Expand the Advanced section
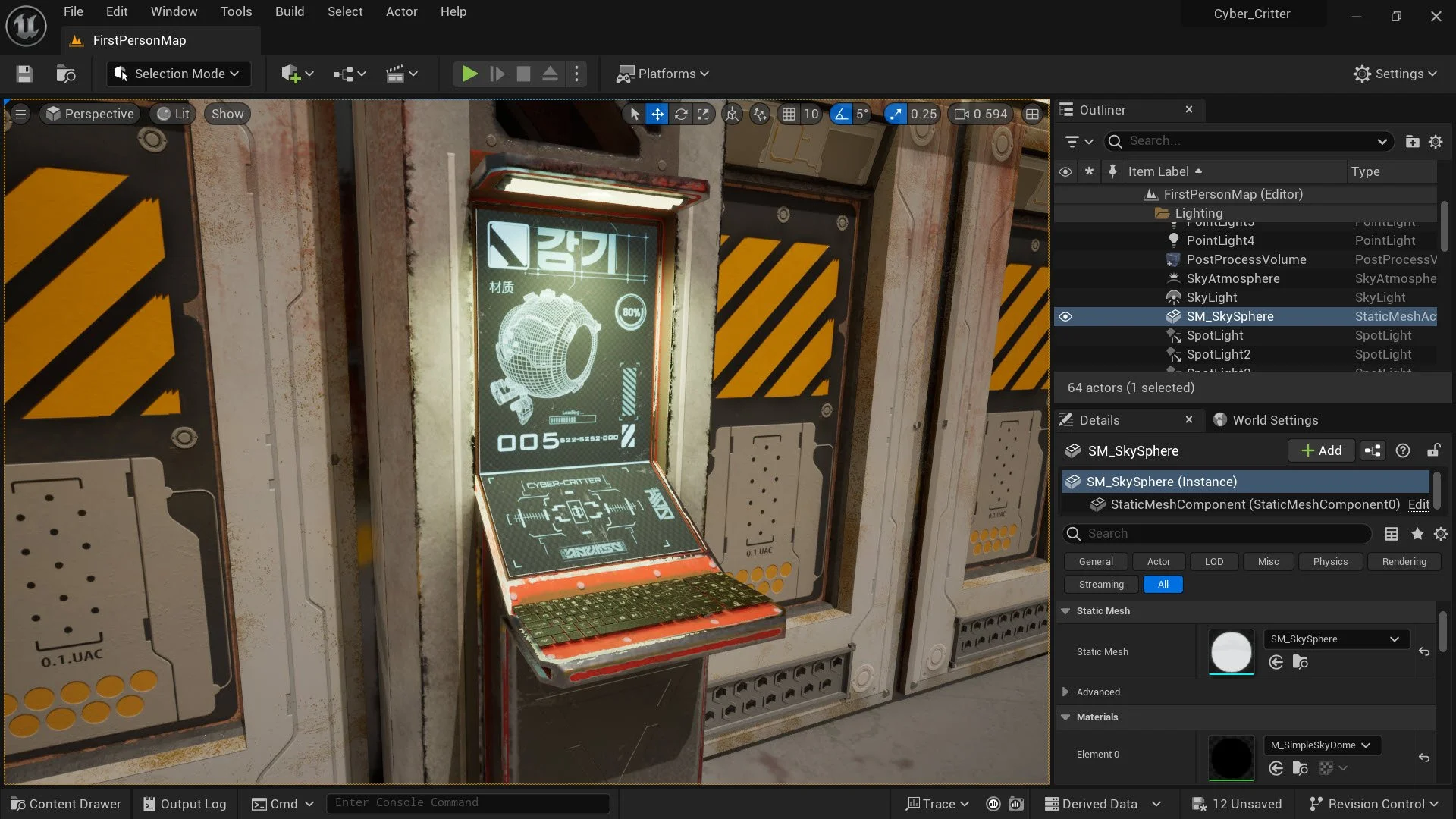Viewport: 1456px width, 819px height. [x=1065, y=692]
